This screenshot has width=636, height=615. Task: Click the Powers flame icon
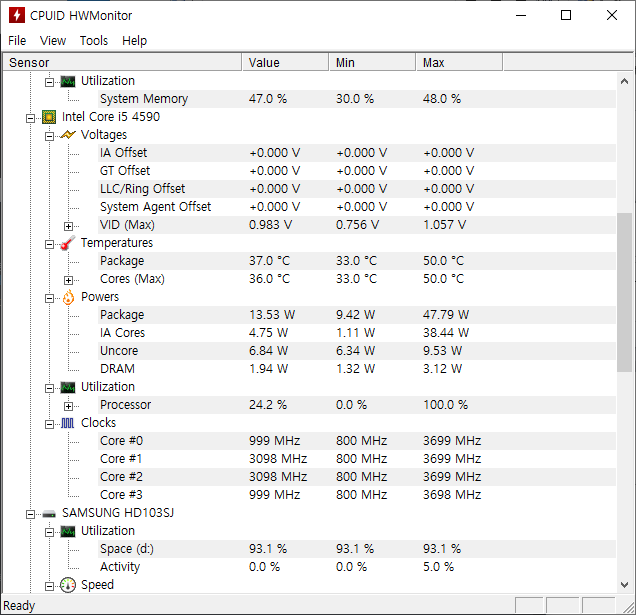[68, 297]
